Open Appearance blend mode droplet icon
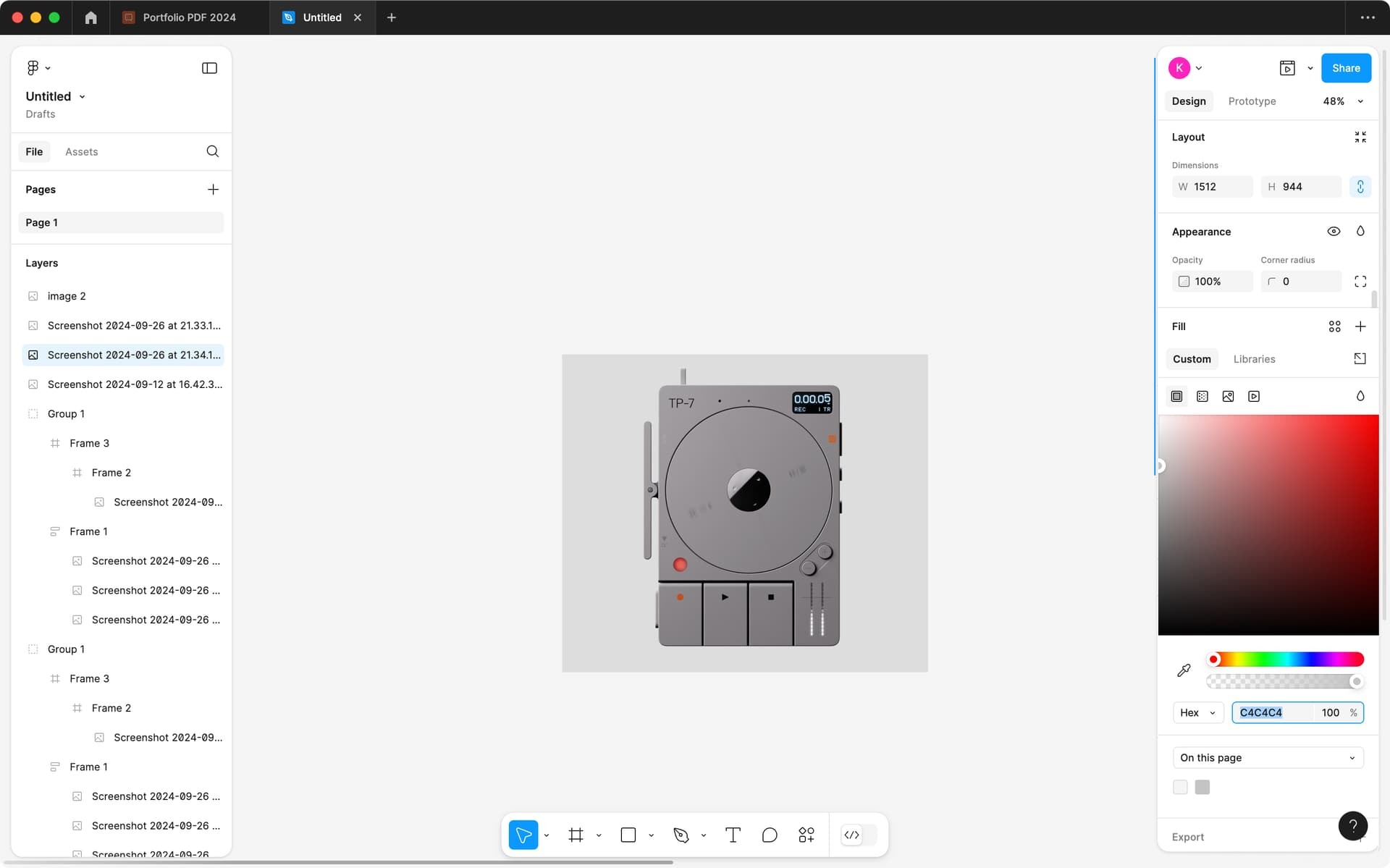This screenshot has width=1390, height=868. pos(1360,231)
